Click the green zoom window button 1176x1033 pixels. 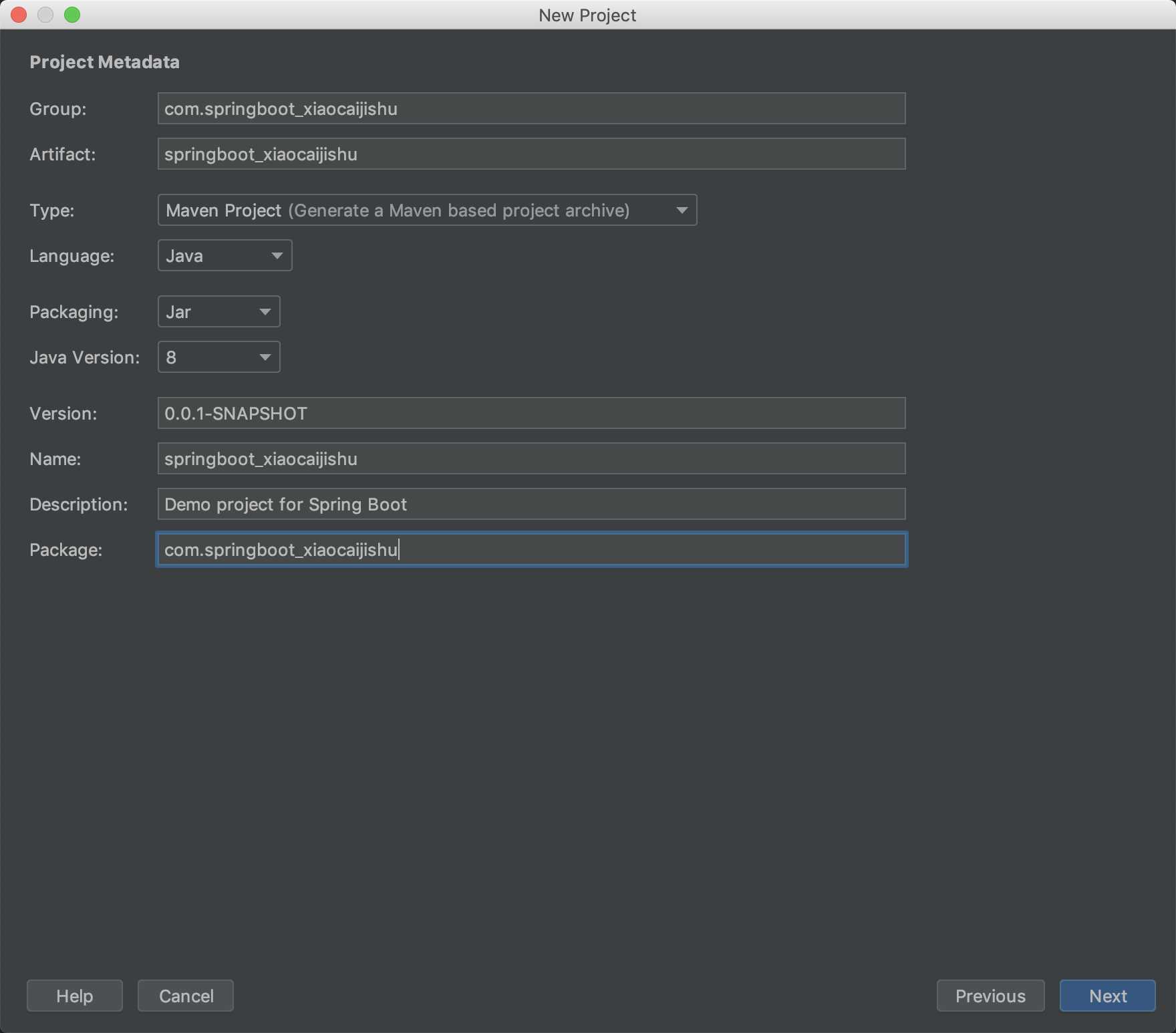pyautogui.click(x=72, y=15)
